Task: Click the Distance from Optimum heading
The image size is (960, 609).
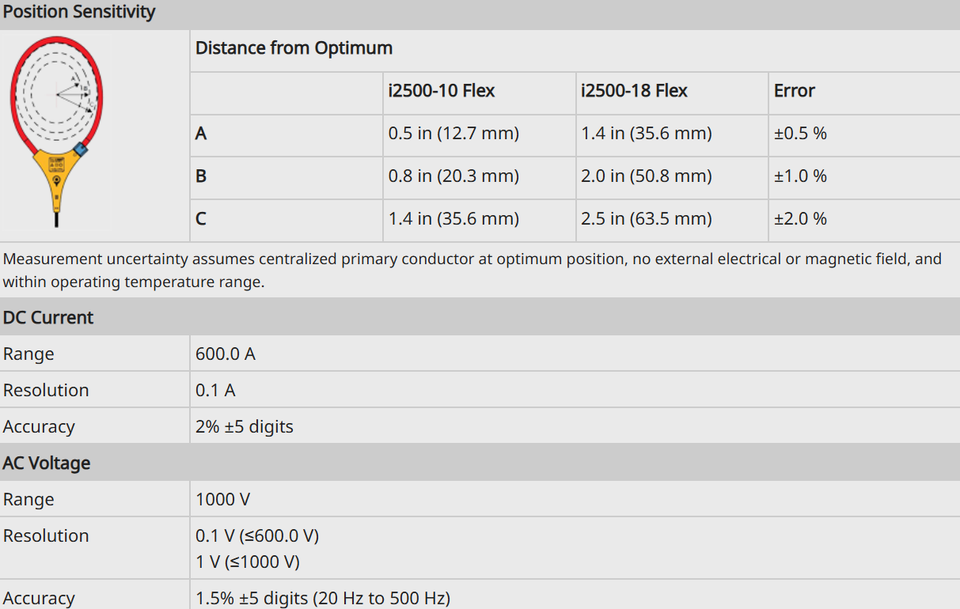Action: (294, 48)
